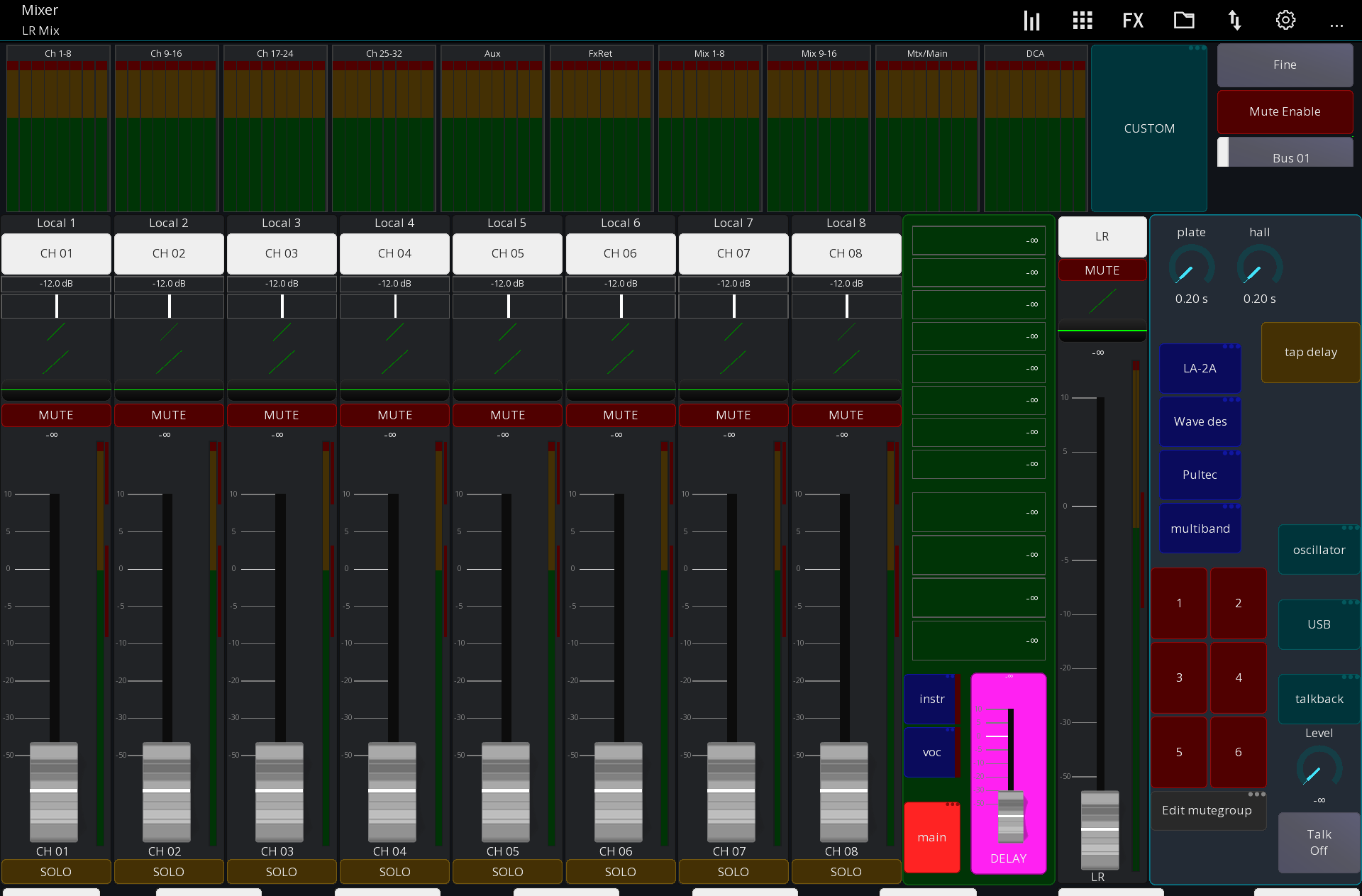This screenshot has width=1362, height=896.
Task: Open the settings gear icon
Action: coord(1285,20)
